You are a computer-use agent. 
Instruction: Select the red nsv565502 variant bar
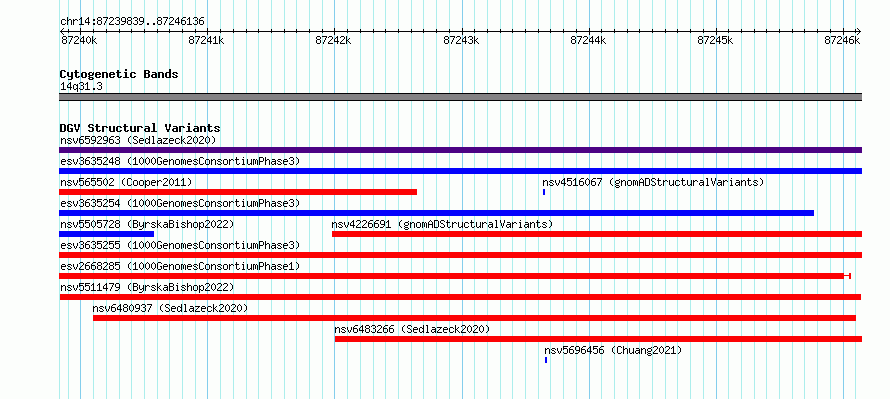[x=238, y=192]
